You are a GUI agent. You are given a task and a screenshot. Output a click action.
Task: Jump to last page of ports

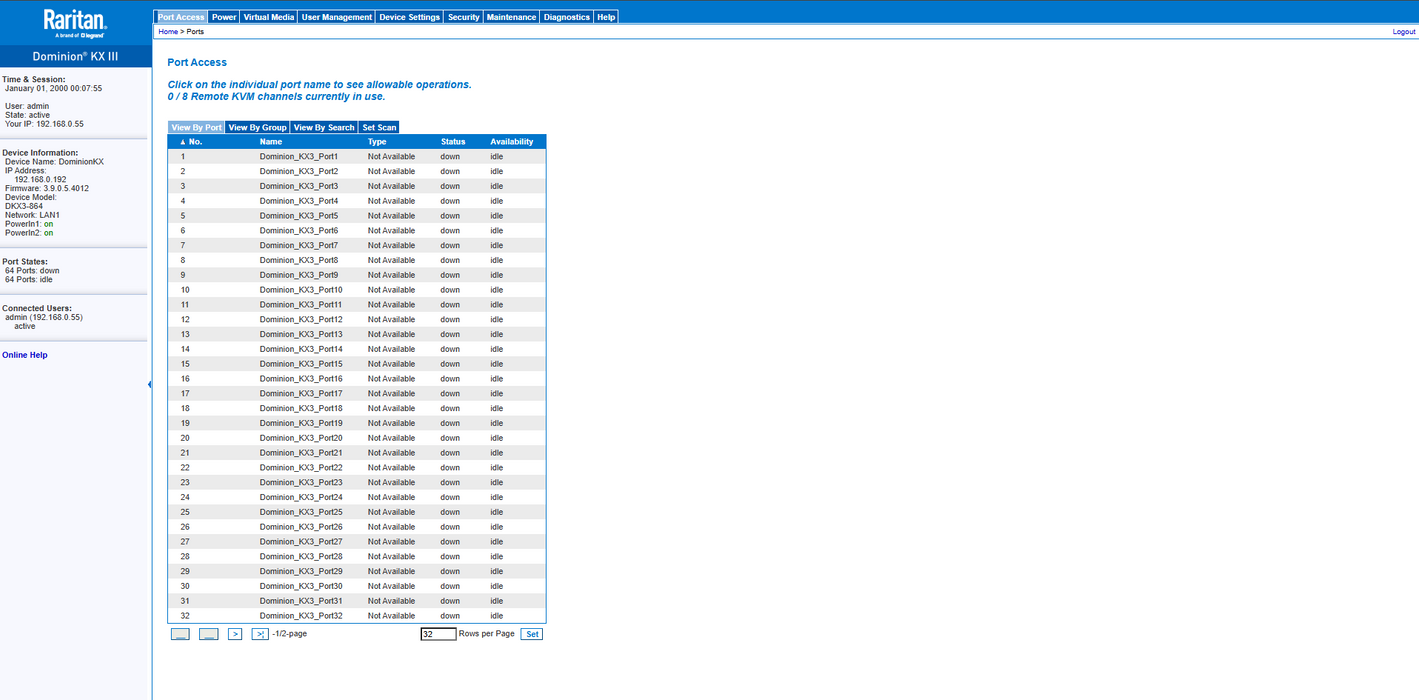[260, 634]
